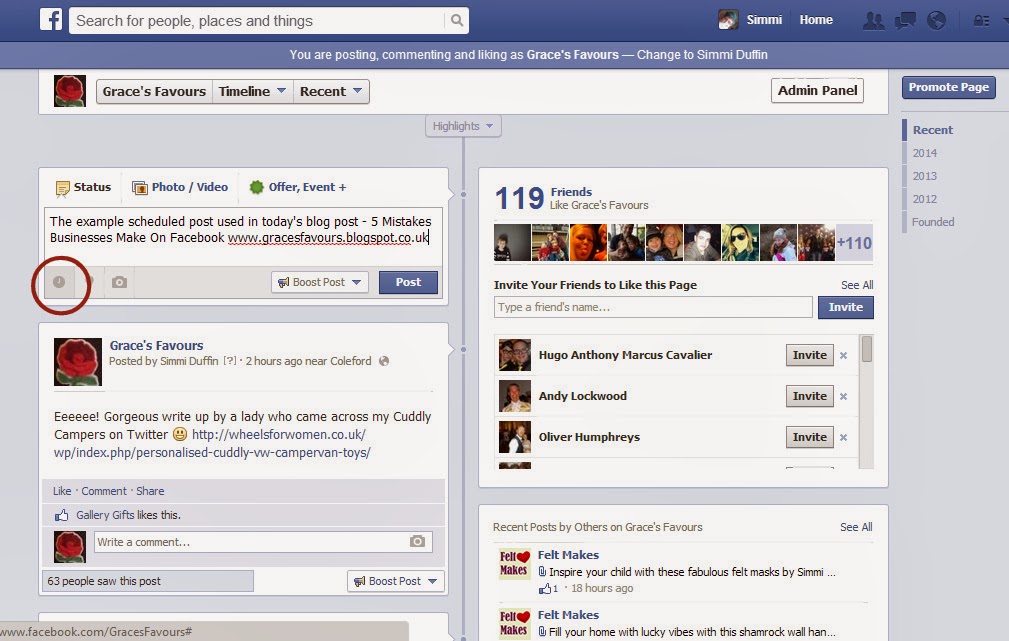Click Grace's Favours rose page thumbnail header

tap(69, 91)
